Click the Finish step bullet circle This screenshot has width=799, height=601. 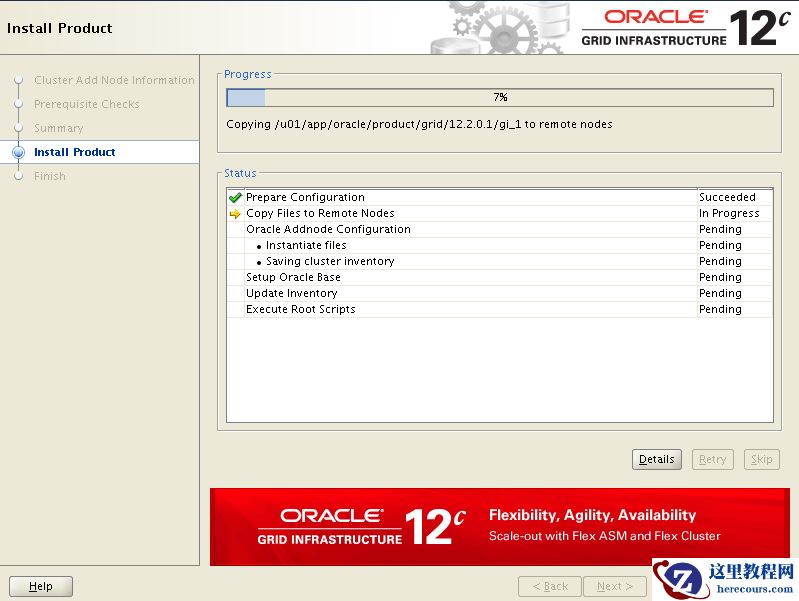click(x=19, y=176)
